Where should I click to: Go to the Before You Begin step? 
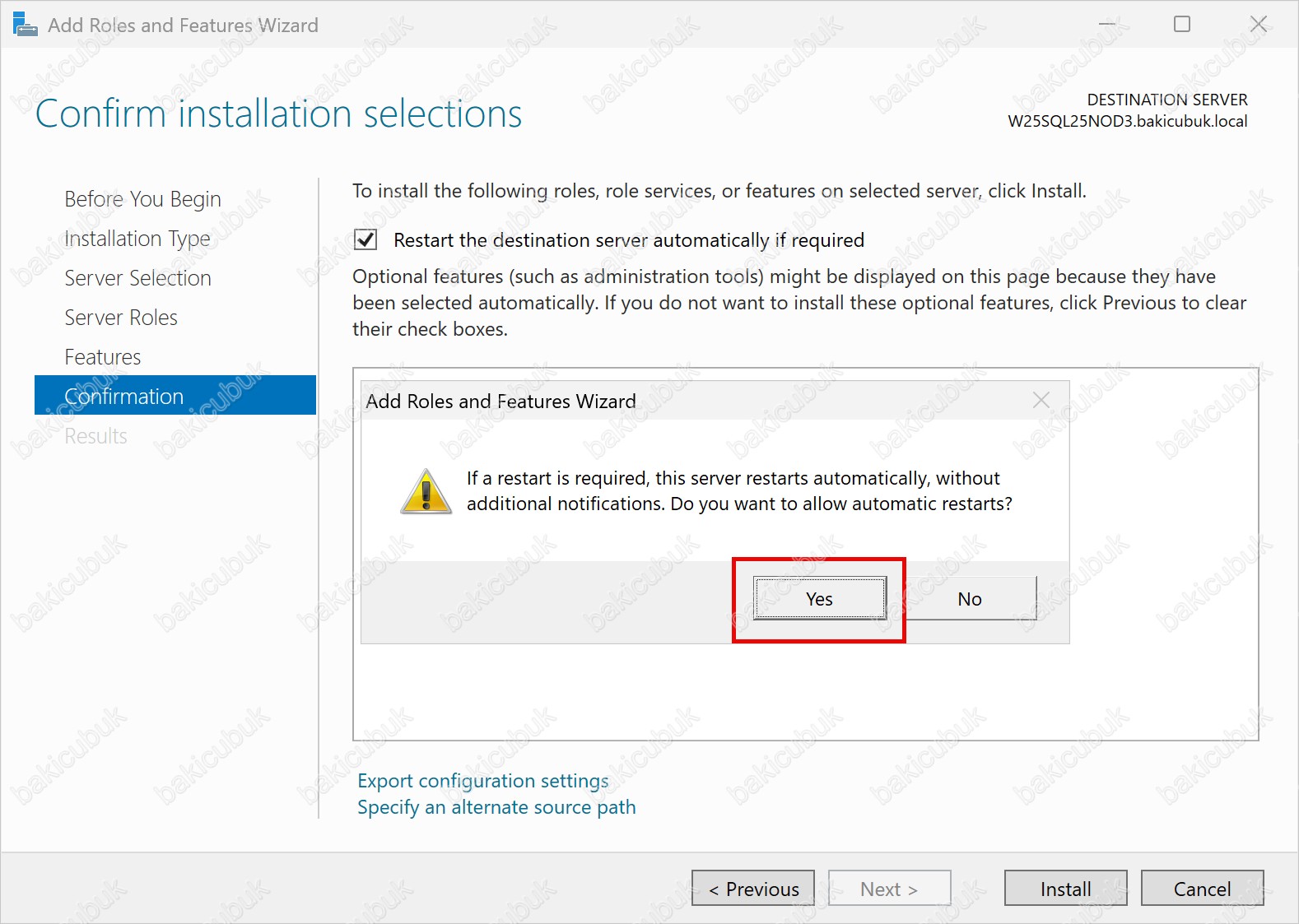(x=142, y=199)
